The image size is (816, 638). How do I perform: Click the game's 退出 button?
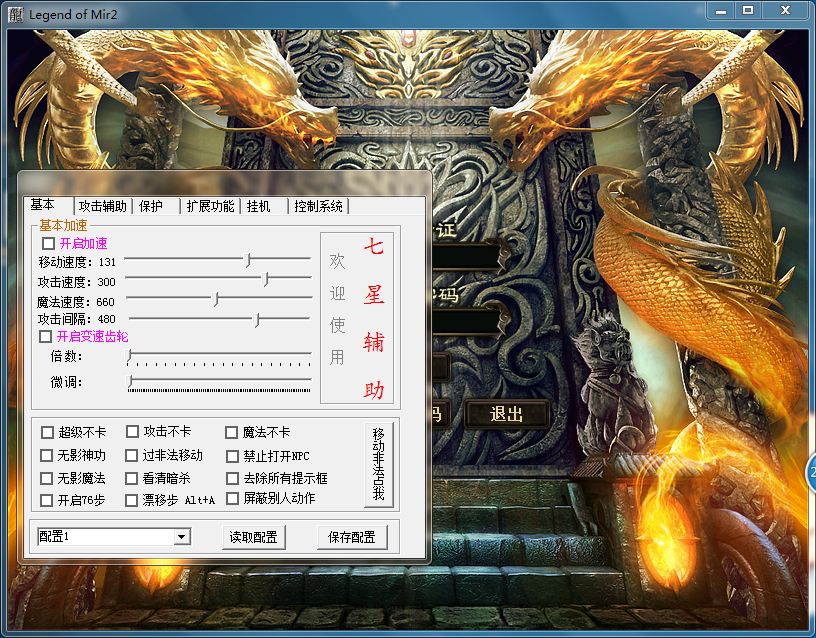pyautogui.click(x=506, y=414)
